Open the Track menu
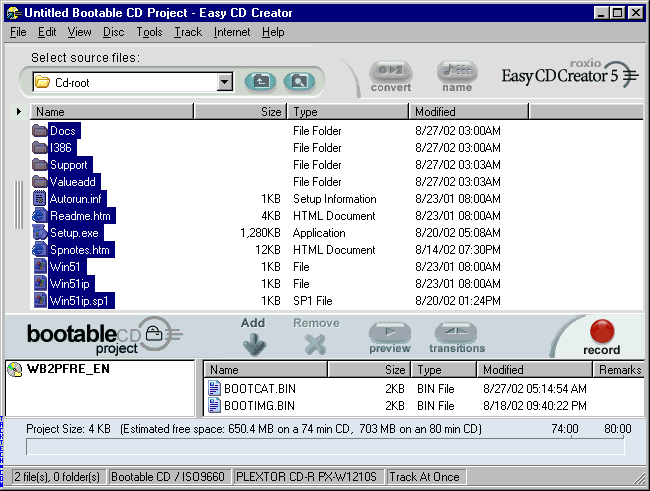Image resolution: width=650 pixels, height=491 pixels. 188,32
